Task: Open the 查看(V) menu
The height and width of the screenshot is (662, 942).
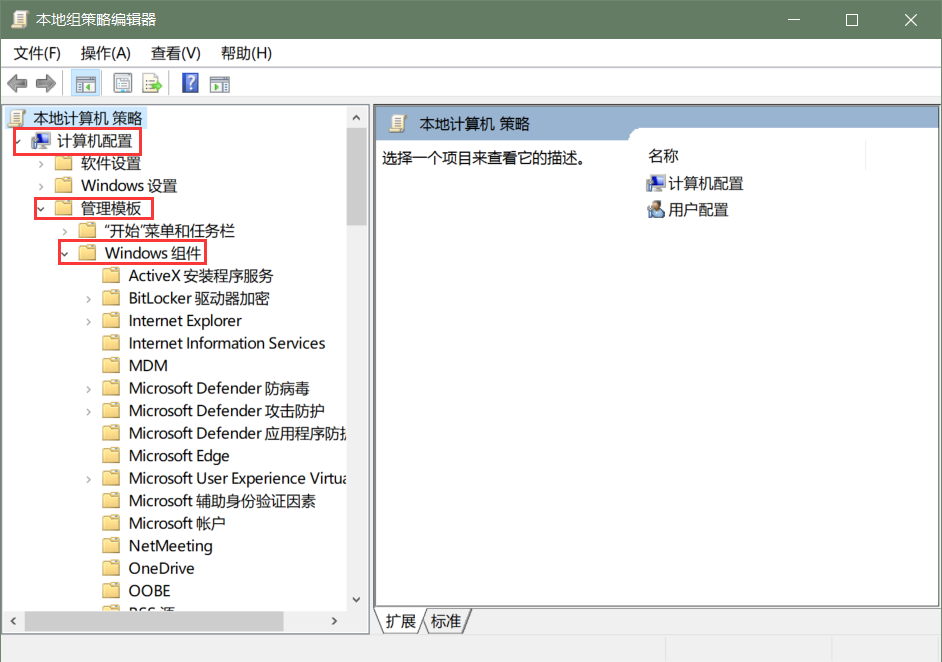Action: click(x=175, y=53)
